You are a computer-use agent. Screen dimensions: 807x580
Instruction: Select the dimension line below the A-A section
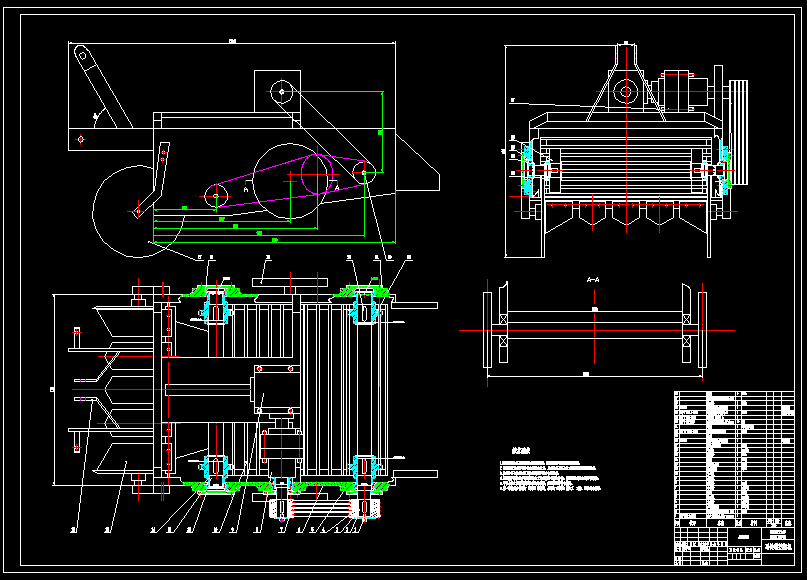[595, 376]
